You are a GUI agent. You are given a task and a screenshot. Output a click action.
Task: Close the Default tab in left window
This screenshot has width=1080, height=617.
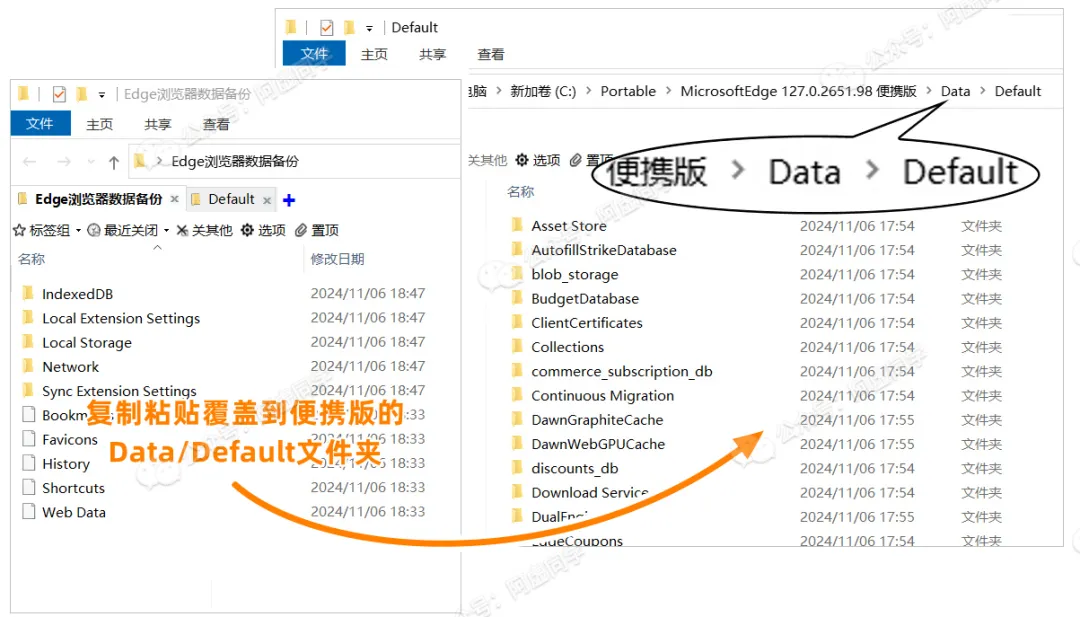[267, 200]
